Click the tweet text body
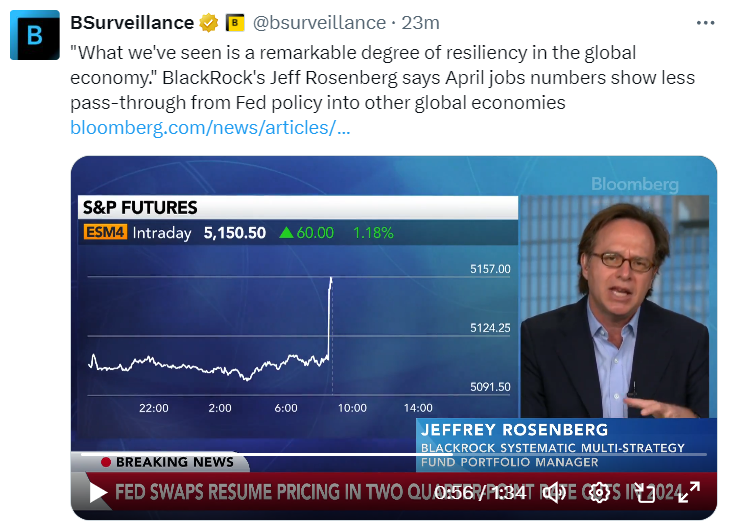 click(380, 76)
